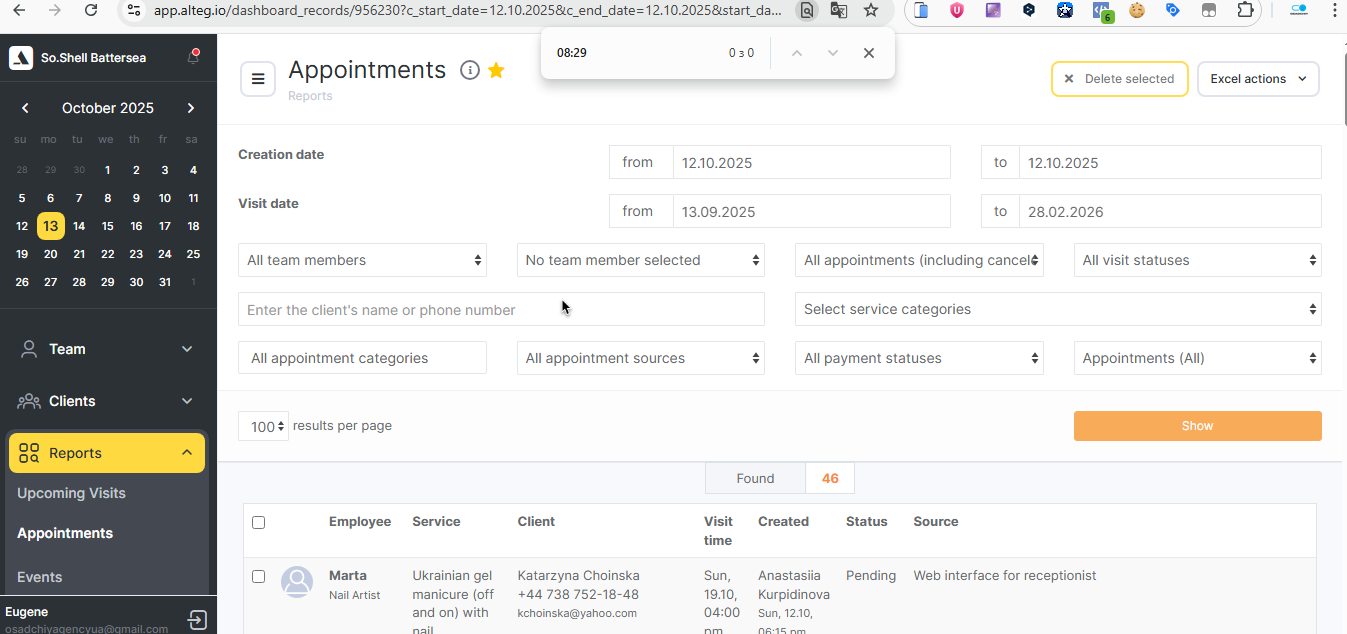Open Upcoming Visits in Reports menu
Screen dimensions: 1347x634
point(71,493)
